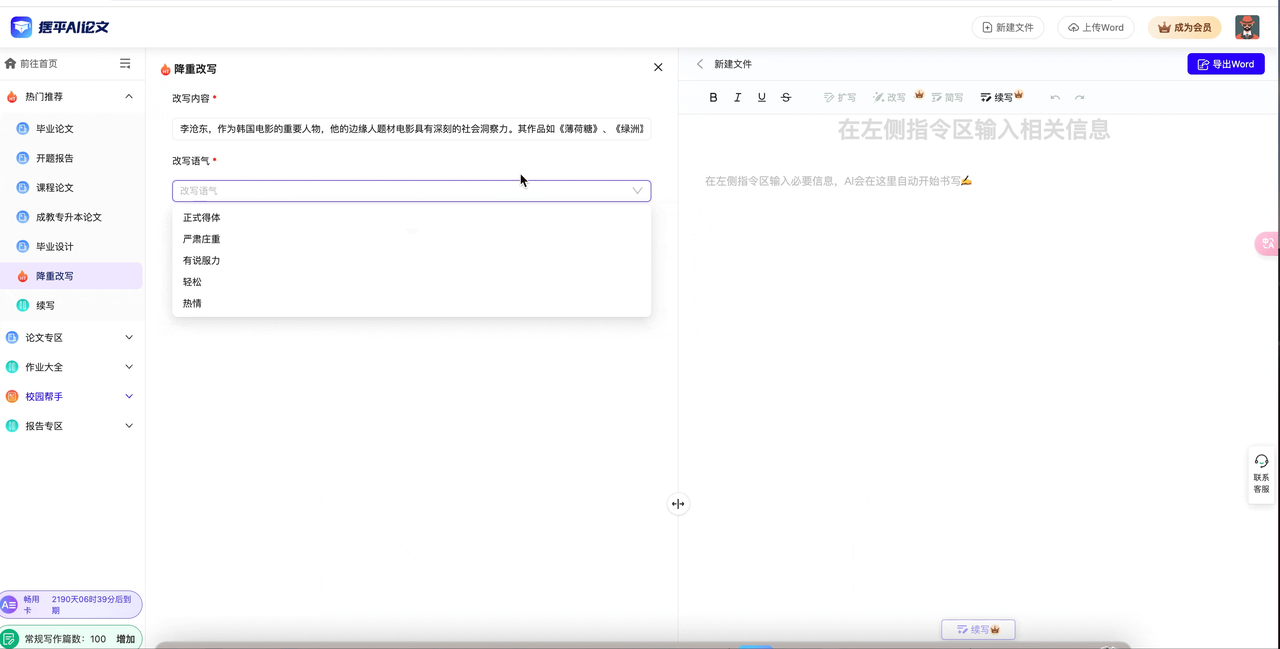Go to homepage via 前往首页

(x=32, y=63)
